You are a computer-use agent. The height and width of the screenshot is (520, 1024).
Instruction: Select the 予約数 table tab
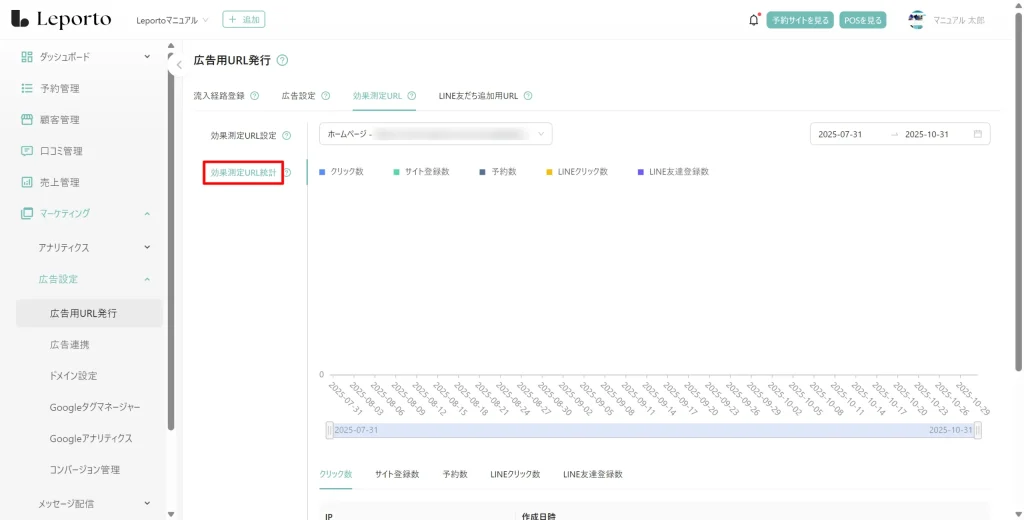(x=455, y=474)
